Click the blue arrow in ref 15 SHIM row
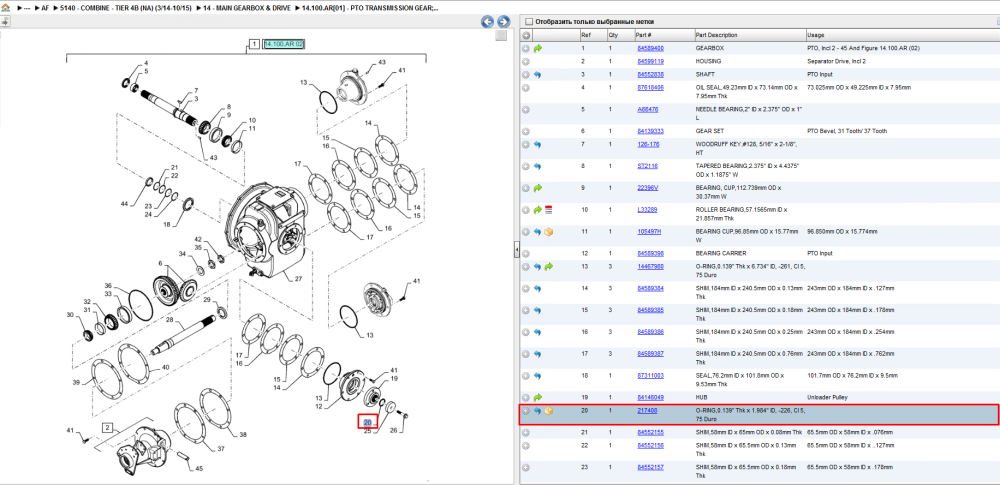This screenshot has height=485, width=1000. pos(538,310)
